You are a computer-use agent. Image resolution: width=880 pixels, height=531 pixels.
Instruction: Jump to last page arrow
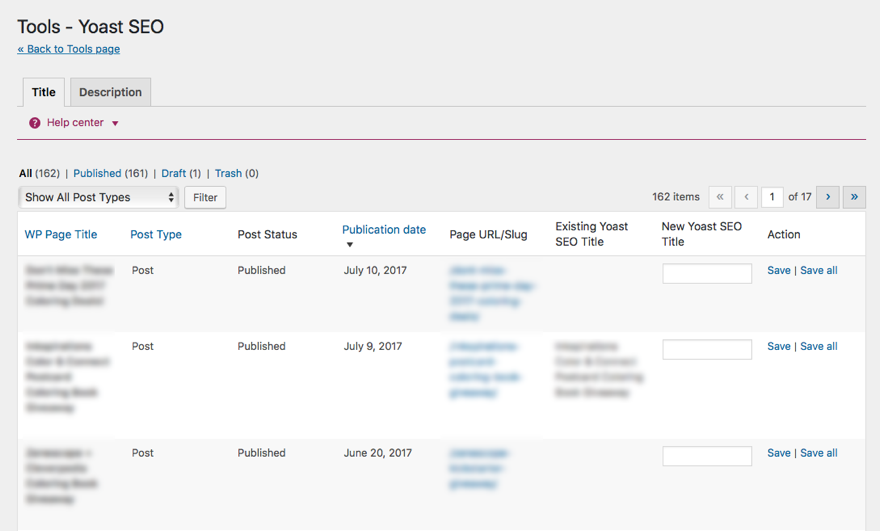[854, 197]
